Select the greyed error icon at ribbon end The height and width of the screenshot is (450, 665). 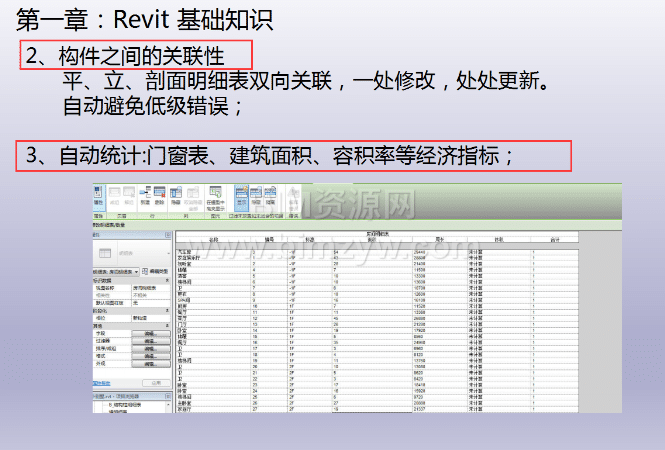293,198
